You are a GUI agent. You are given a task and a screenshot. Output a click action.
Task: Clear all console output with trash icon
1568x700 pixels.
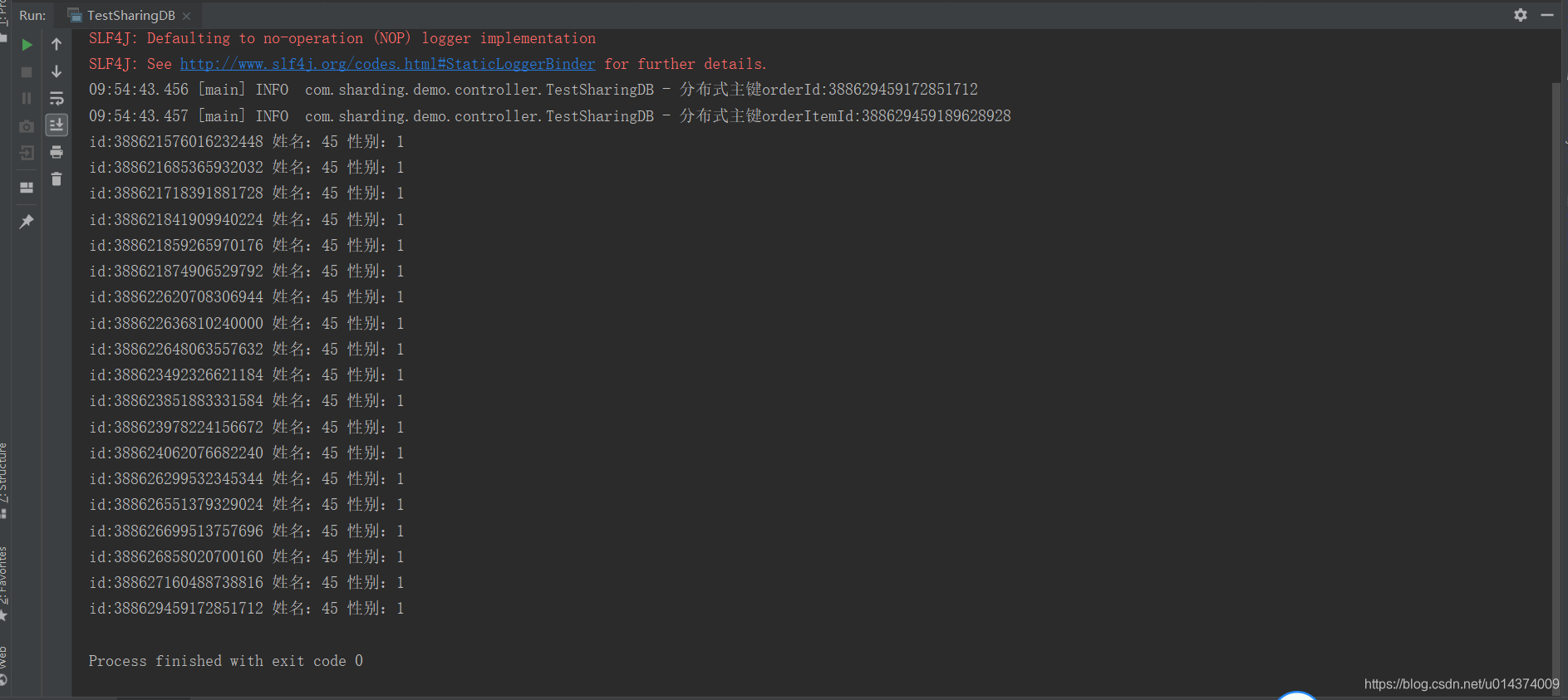pos(57,179)
